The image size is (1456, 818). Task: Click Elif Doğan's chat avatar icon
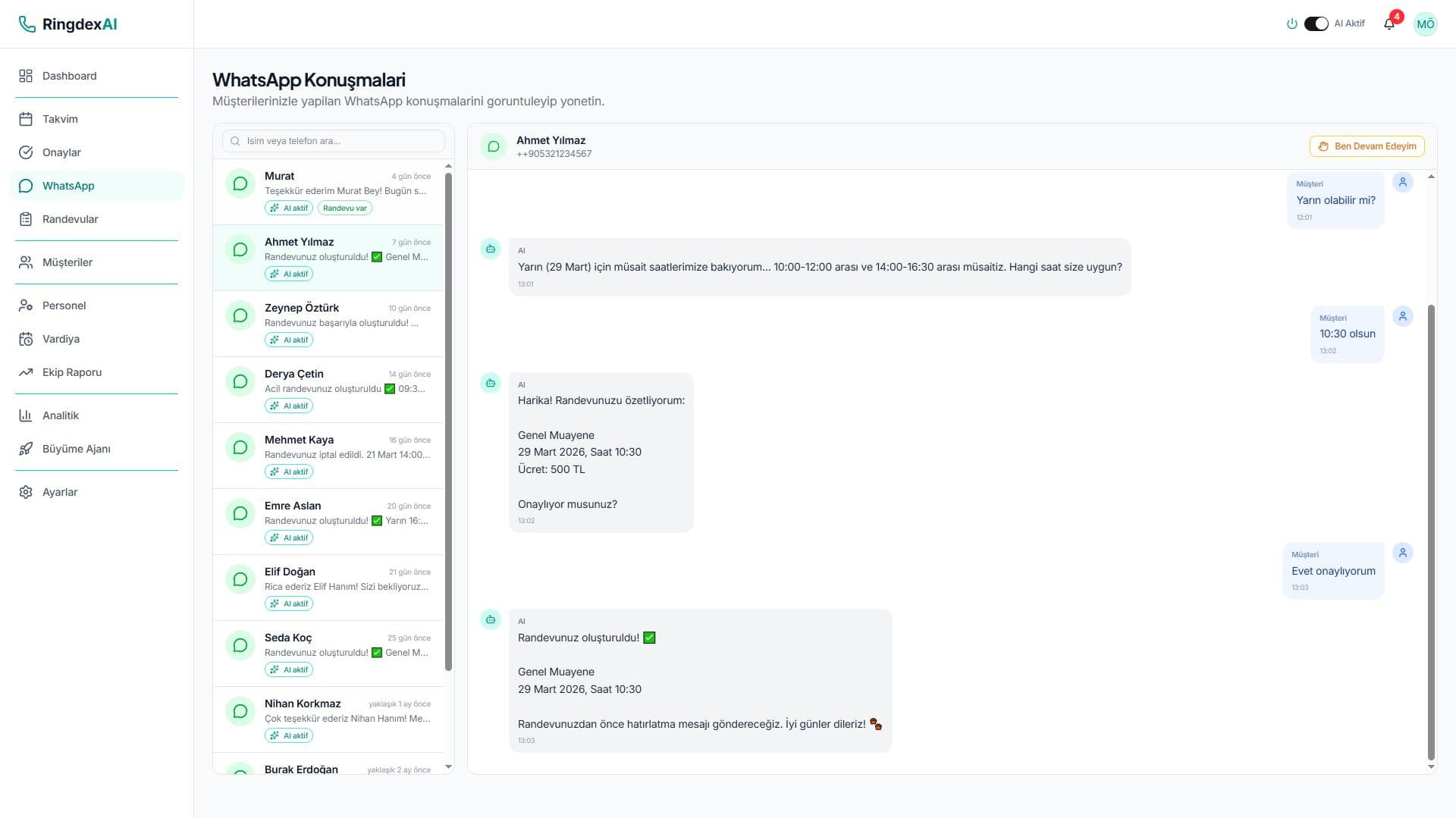pyautogui.click(x=240, y=579)
